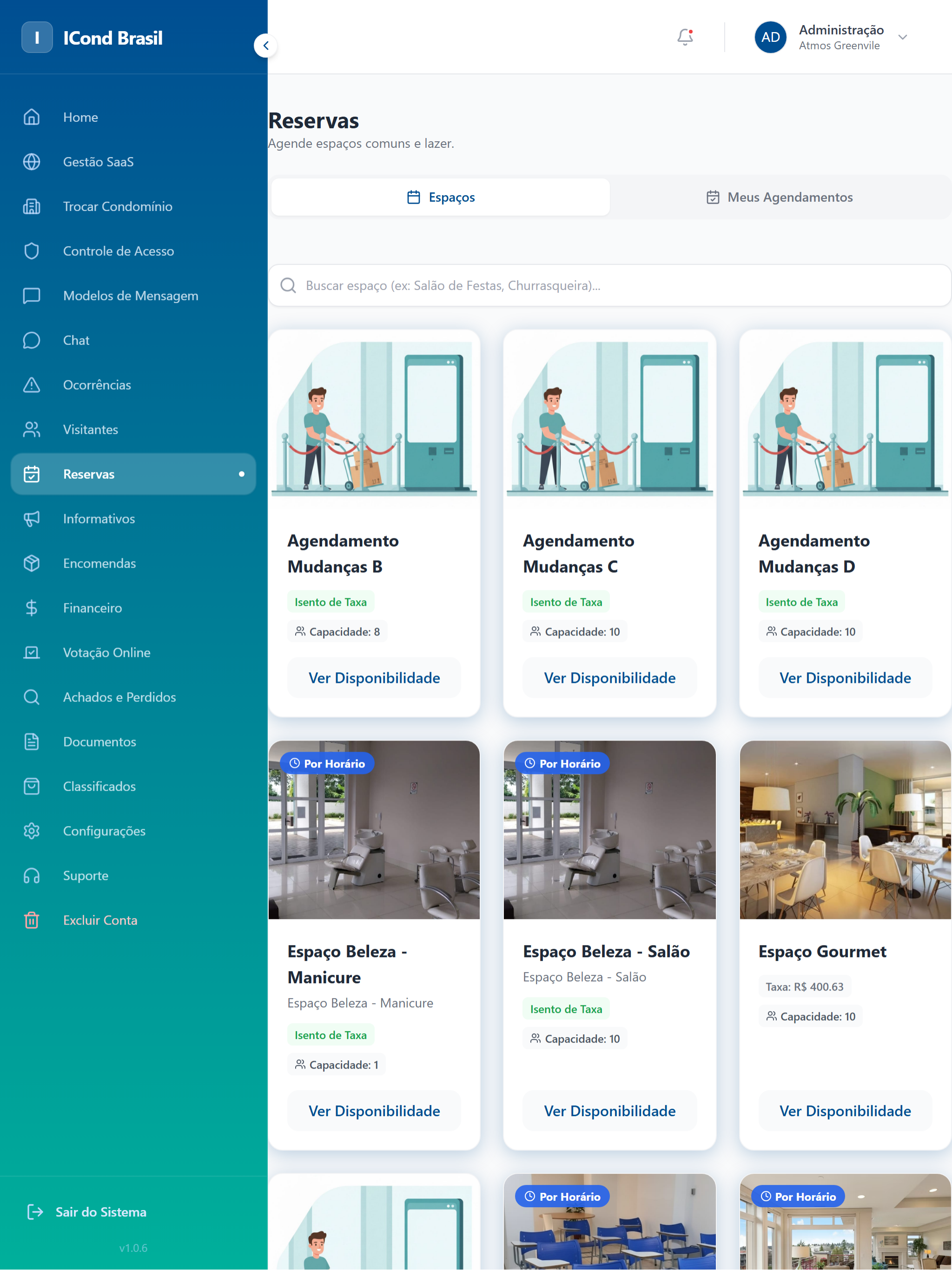Click the Documentos file icon

(32, 742)
